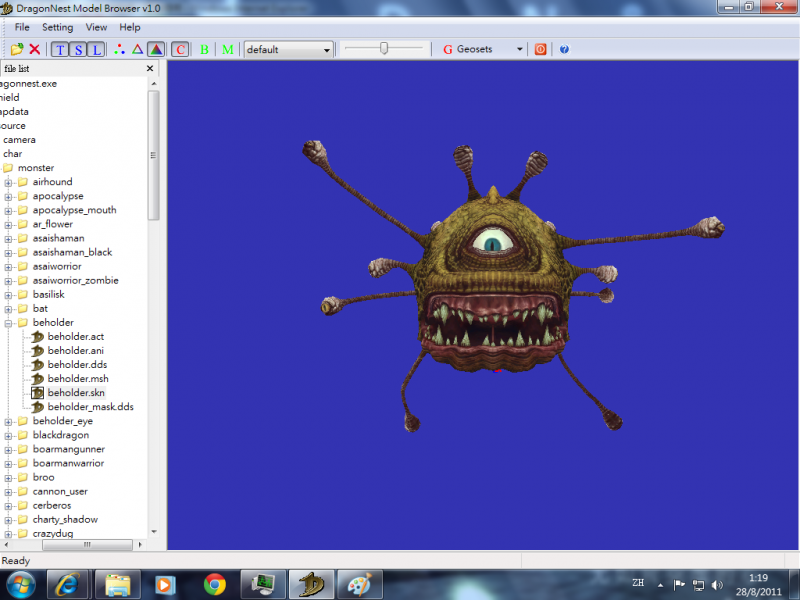Expand the cerberos folder

[x=8, y=506]
